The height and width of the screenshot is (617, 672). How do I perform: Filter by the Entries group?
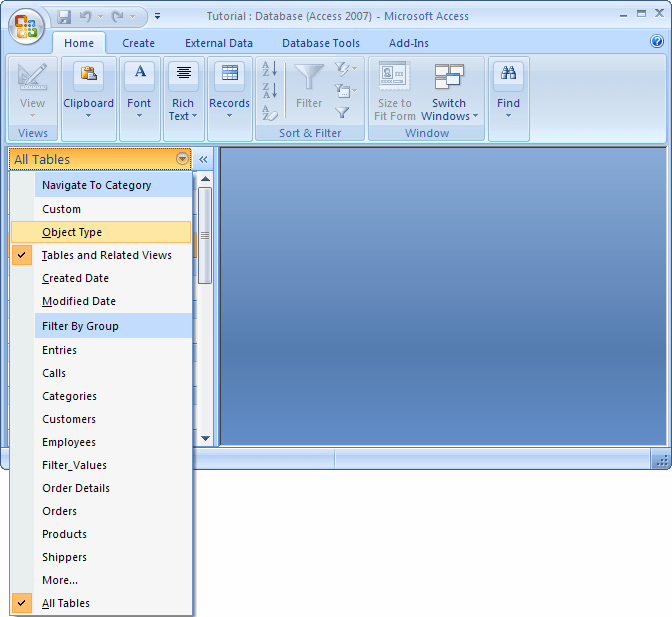tap(101, 350)
